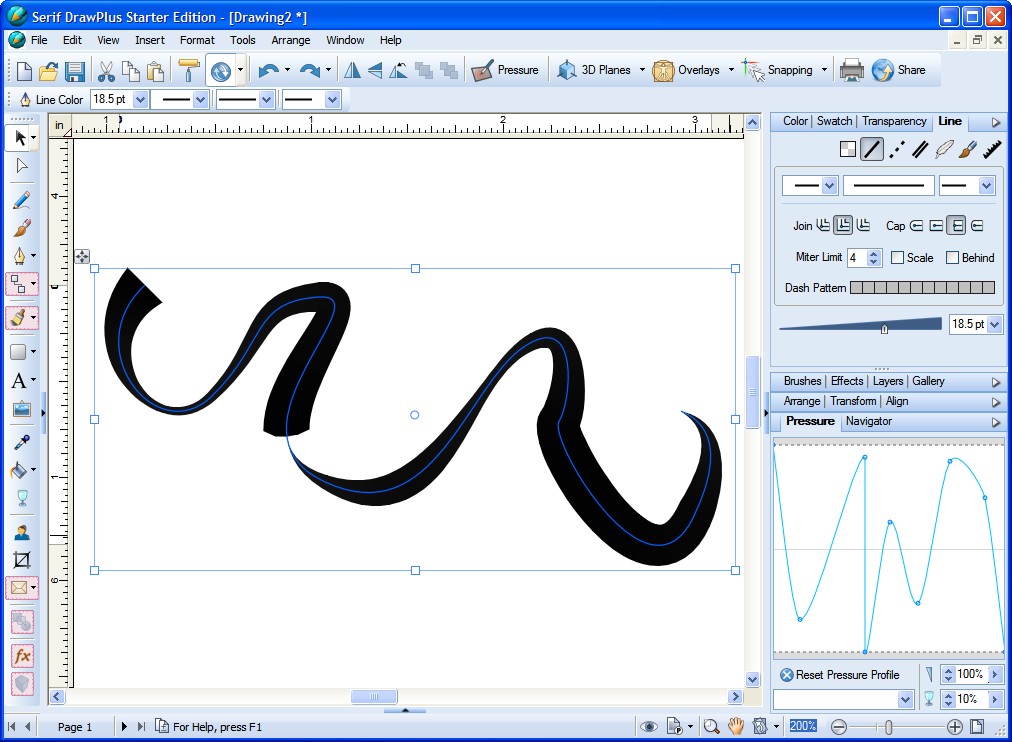This screenshot has width=1012, height=742.
Task: Choose the Artistic Text tool
Action: click(x=19, y=381)
